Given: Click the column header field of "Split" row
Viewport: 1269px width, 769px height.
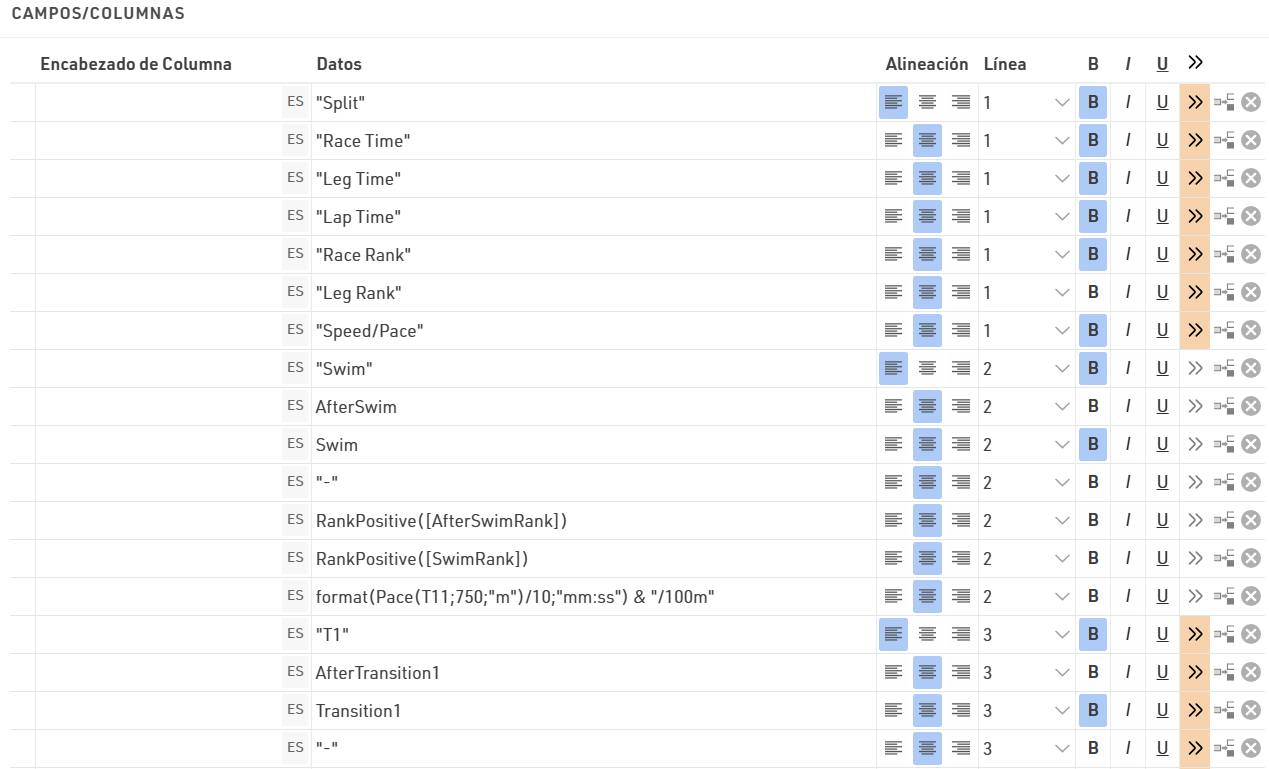Looking at the screenshot, I should [157, 102].
